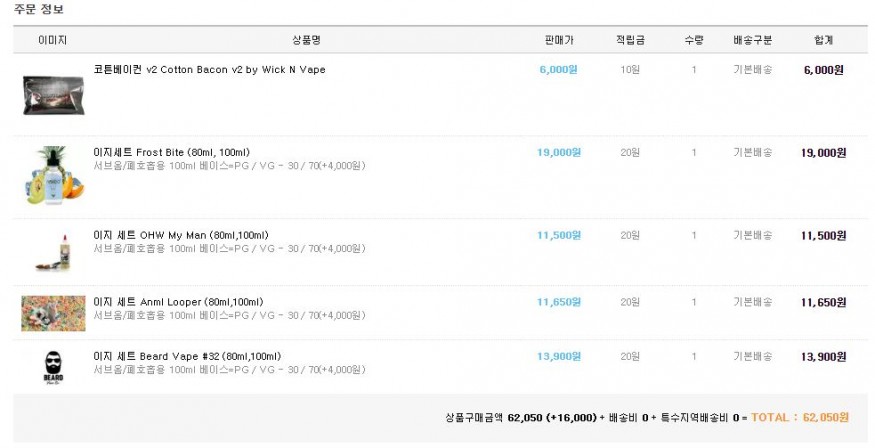The height and width of the screenshot is (448, 875).
Task: Click the 19,000원 sale price of Frost Bite
Action: [558, 153]
